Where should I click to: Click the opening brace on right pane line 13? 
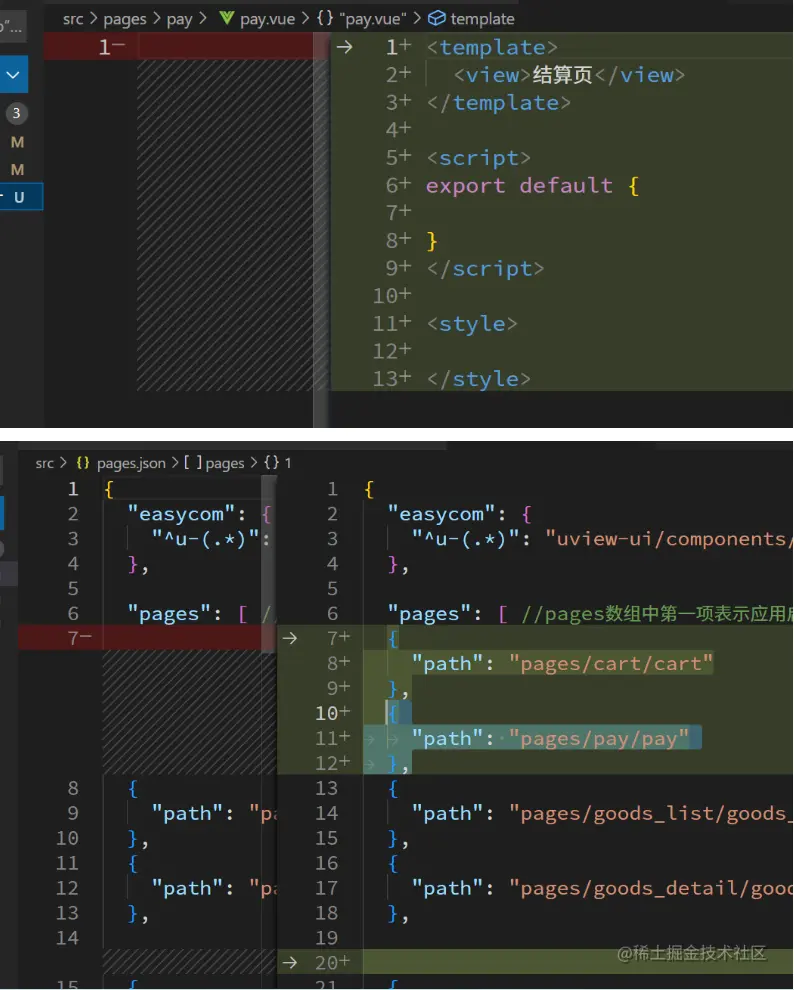(393, 789)
